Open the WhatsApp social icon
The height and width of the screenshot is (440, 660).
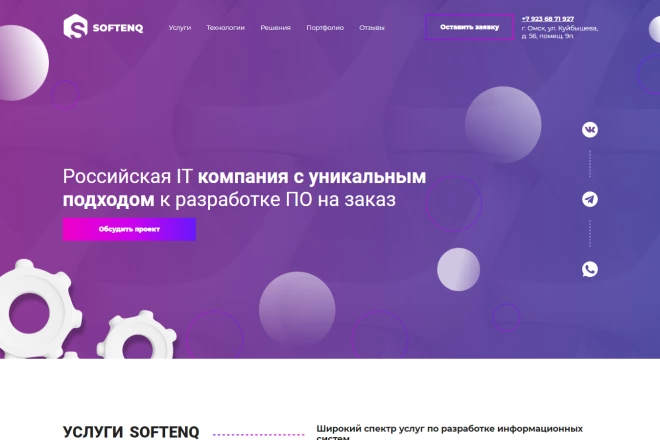tap(590, 268)
